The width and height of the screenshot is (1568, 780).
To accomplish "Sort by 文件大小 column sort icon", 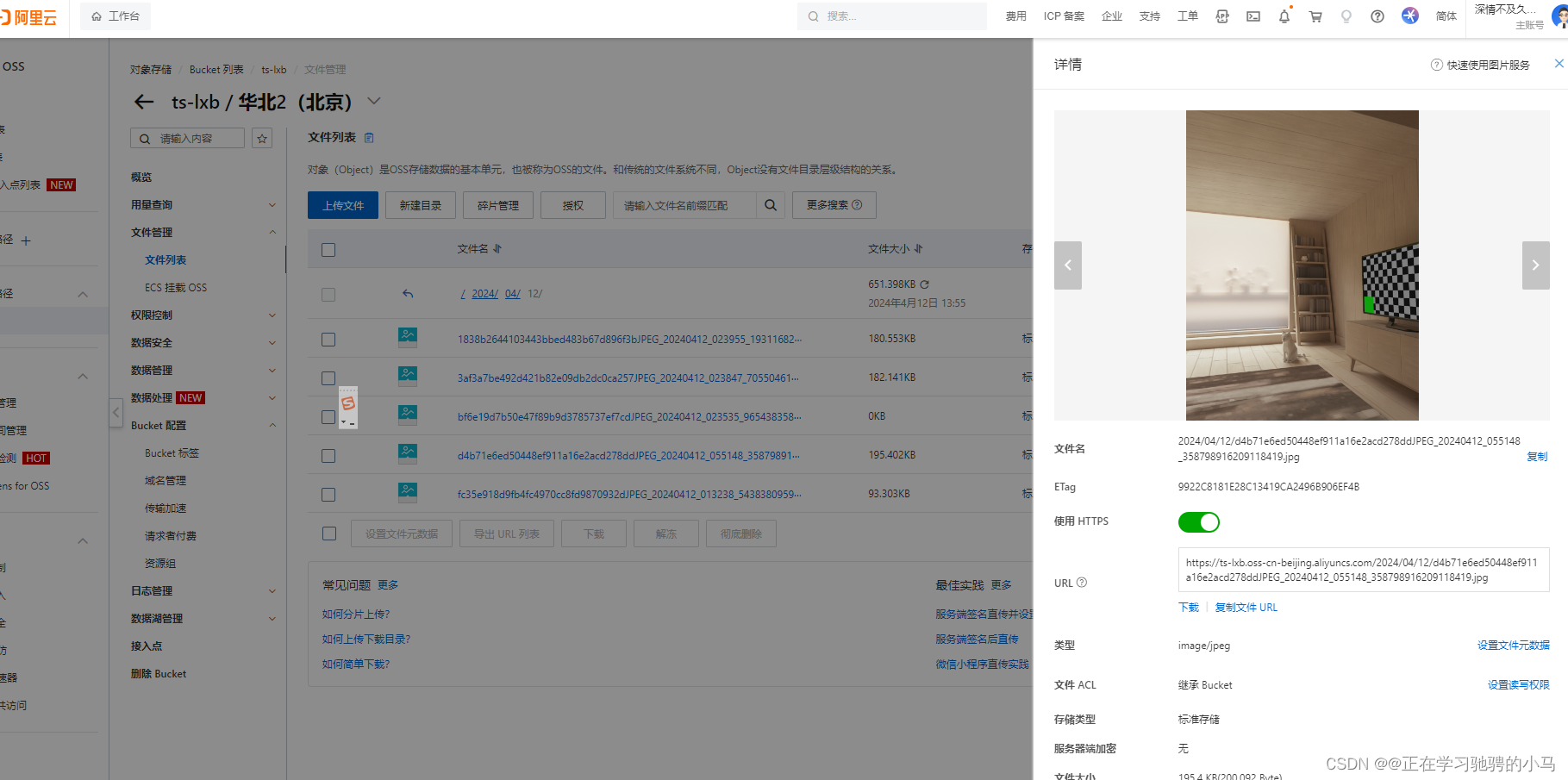I will tap(918, 249).
